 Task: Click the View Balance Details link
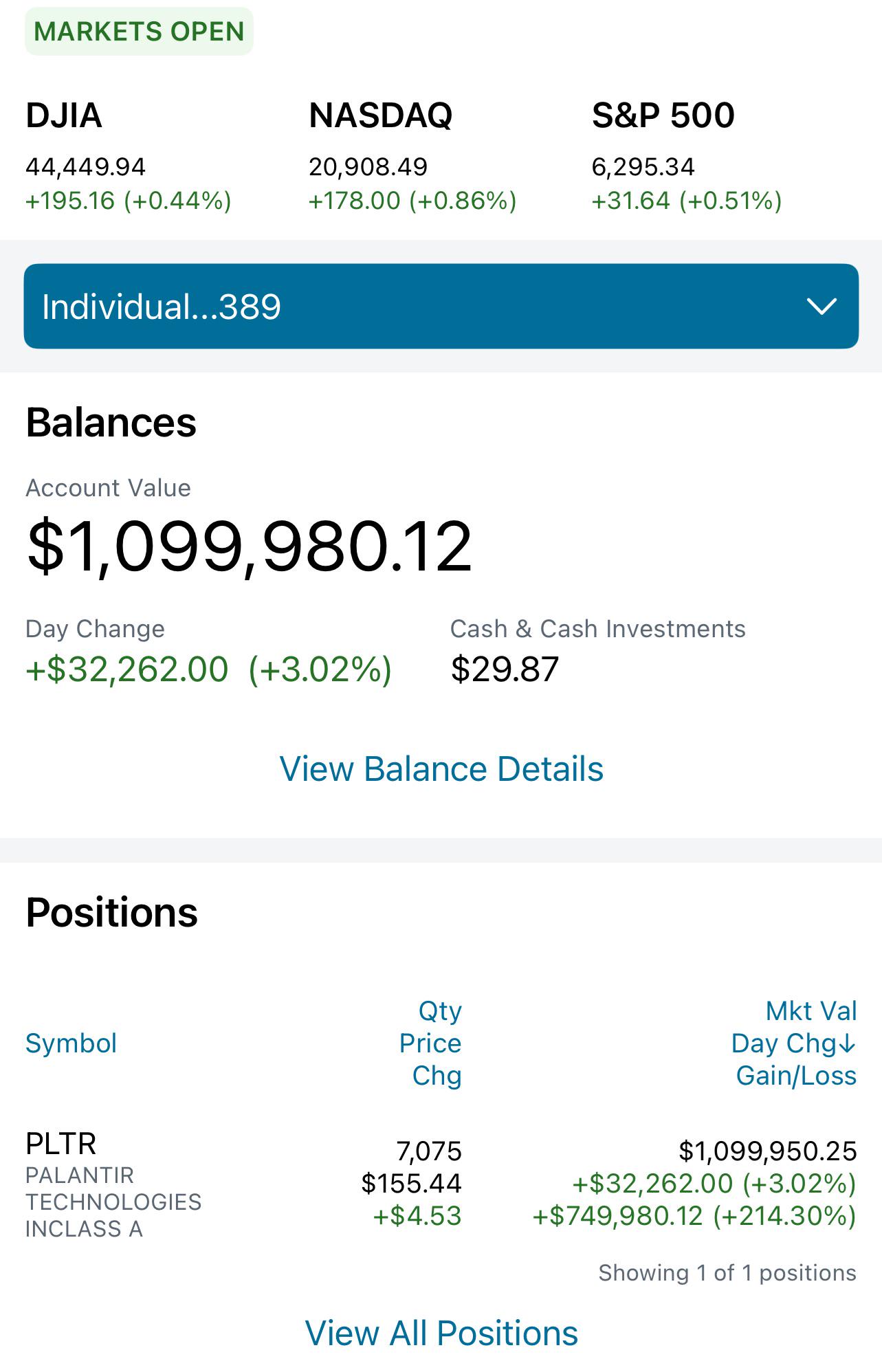point(441,768)
